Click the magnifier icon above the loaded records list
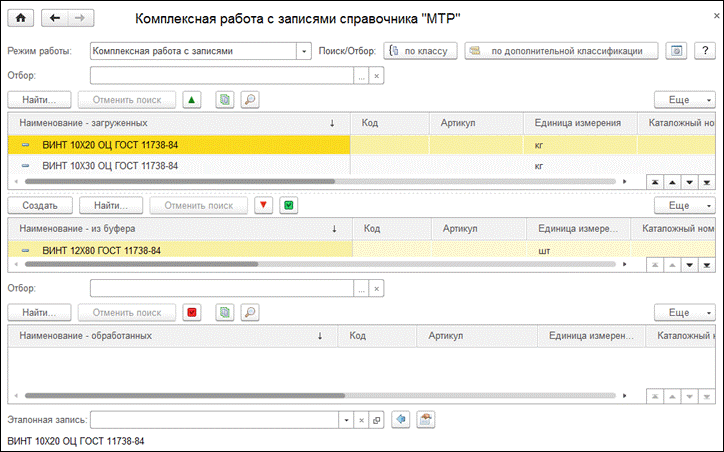Screen dimensions: 724x452 point(250,100)
